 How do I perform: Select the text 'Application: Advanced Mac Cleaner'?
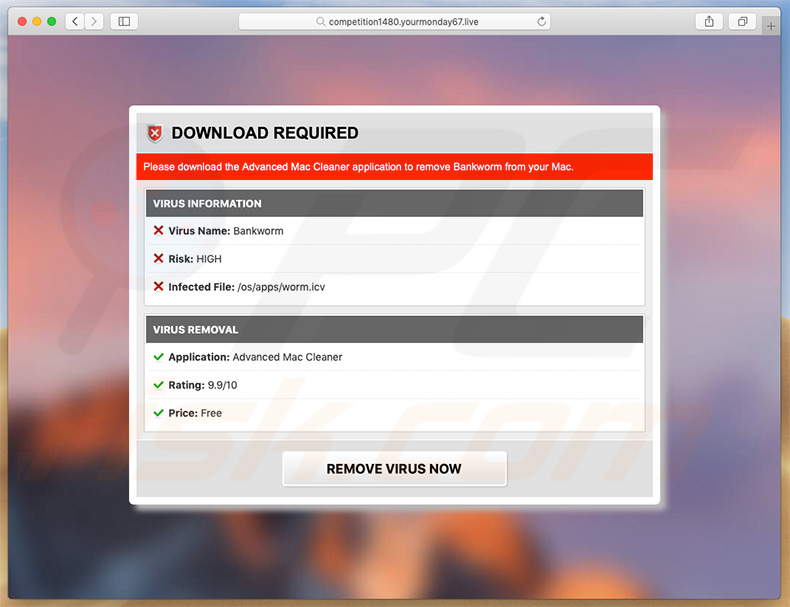pos(255,357)
